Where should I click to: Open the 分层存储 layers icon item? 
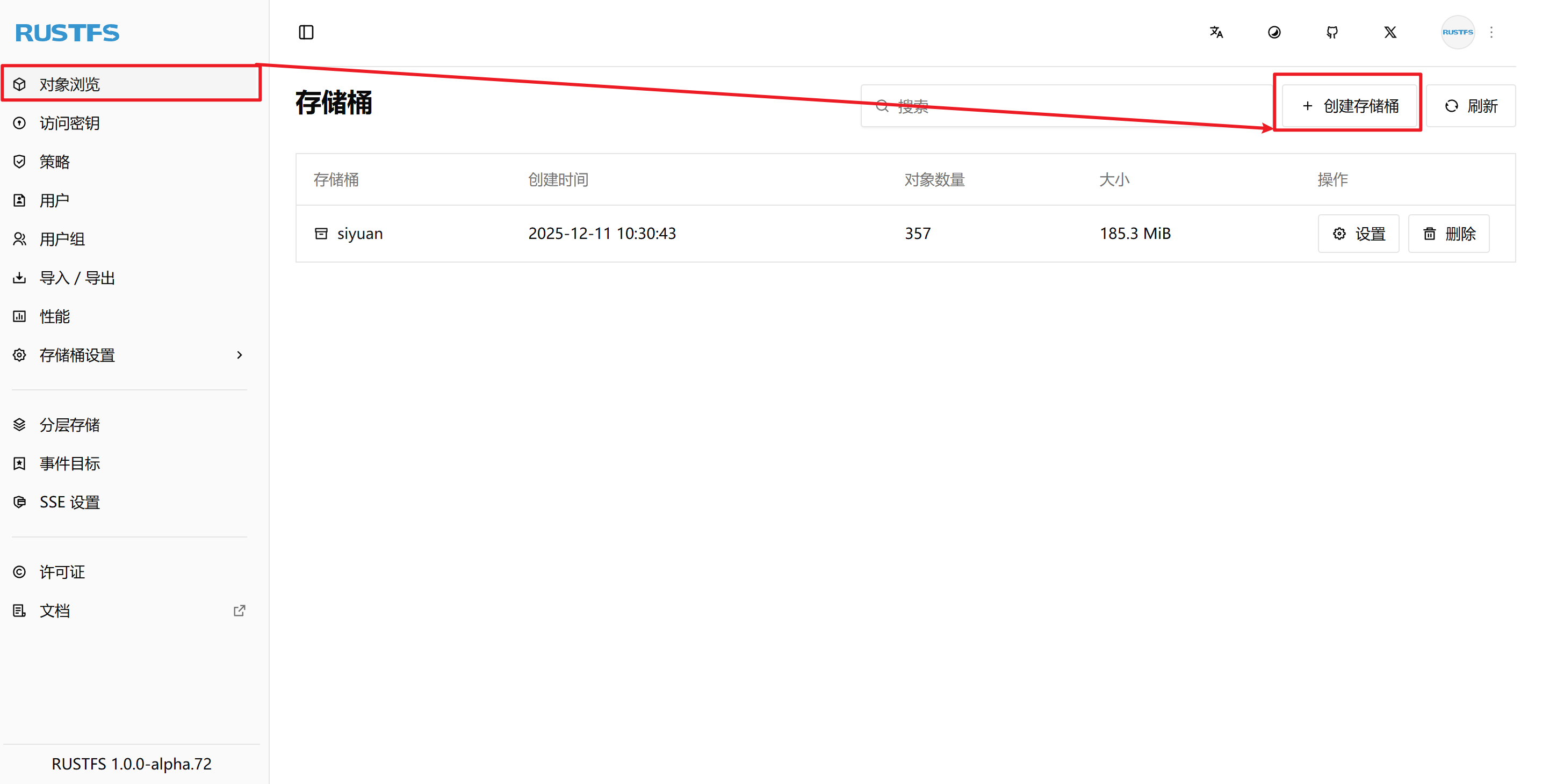[20, 425]
